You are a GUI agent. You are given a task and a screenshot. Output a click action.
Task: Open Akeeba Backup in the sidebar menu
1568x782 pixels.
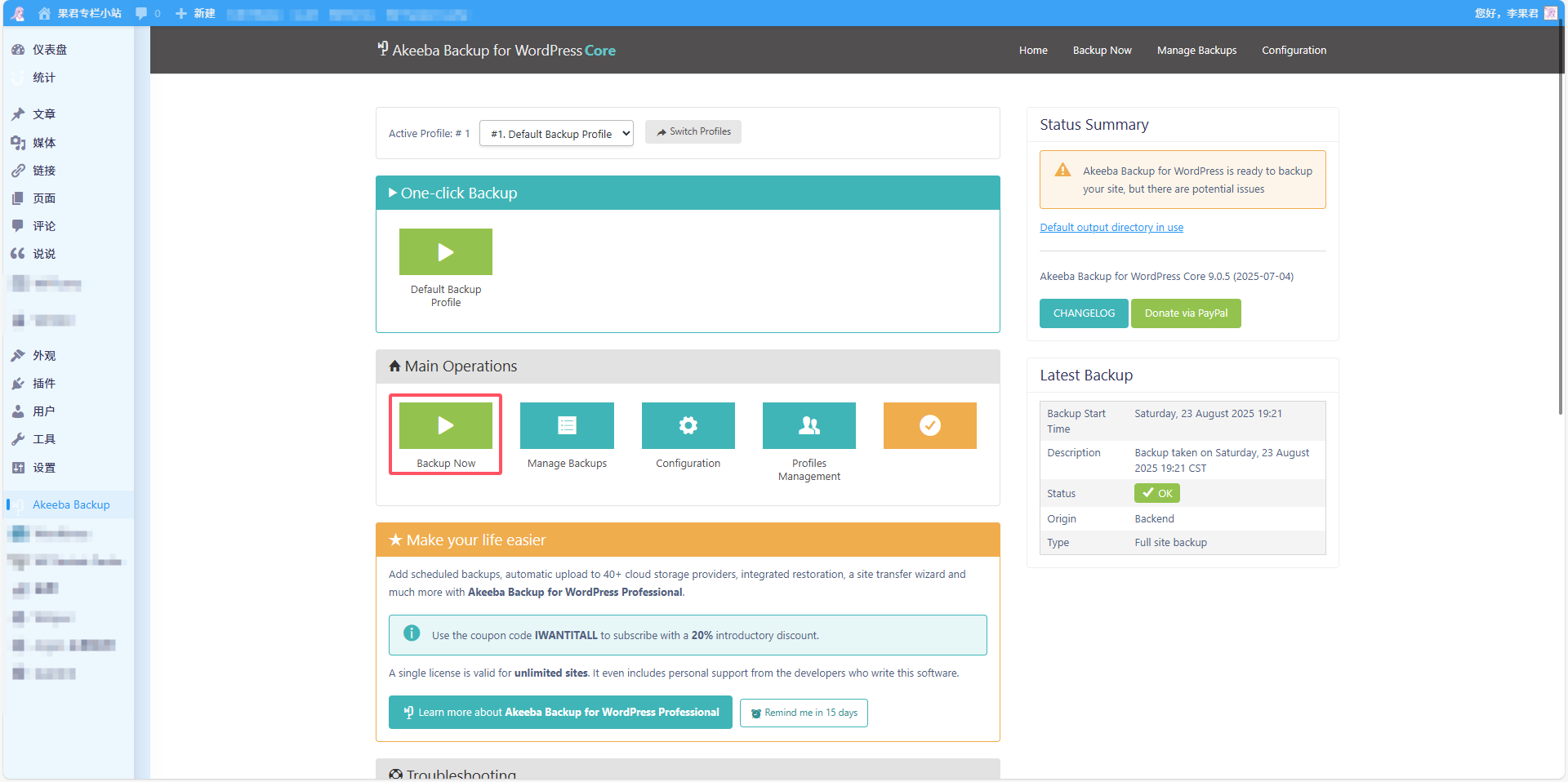[x=71, y=504]
